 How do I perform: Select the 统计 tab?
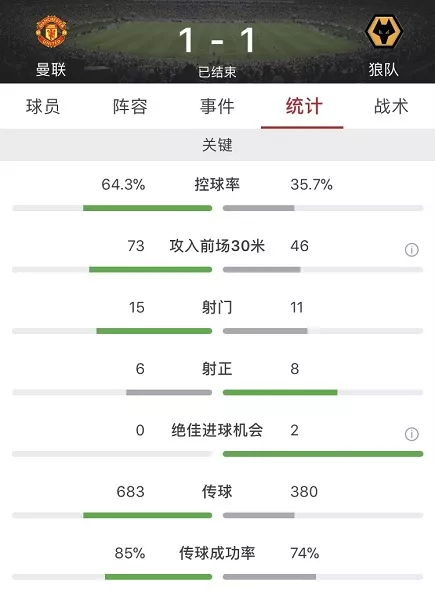pos(304,106)
